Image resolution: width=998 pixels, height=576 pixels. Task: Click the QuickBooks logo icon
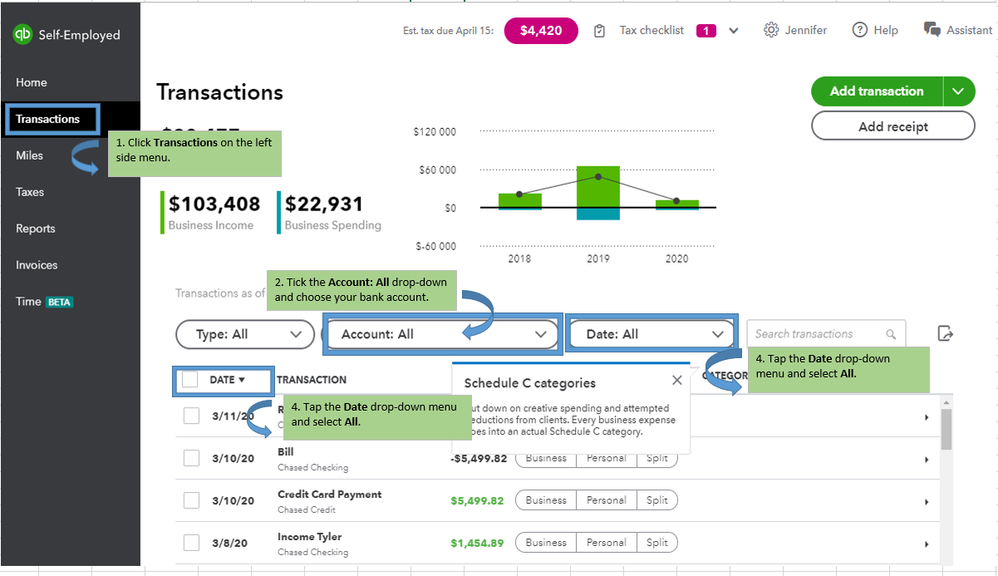pyautogui.click(x=22, y=35)
